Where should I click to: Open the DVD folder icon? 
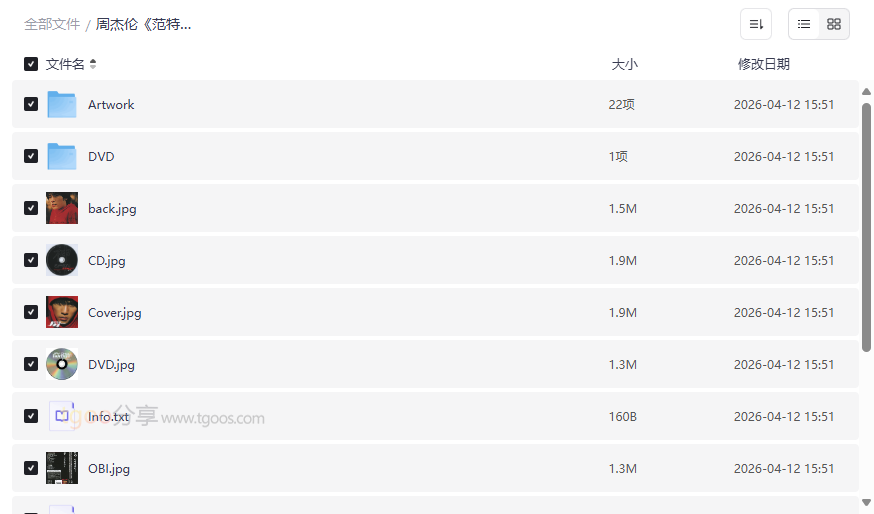coord(62,156)
